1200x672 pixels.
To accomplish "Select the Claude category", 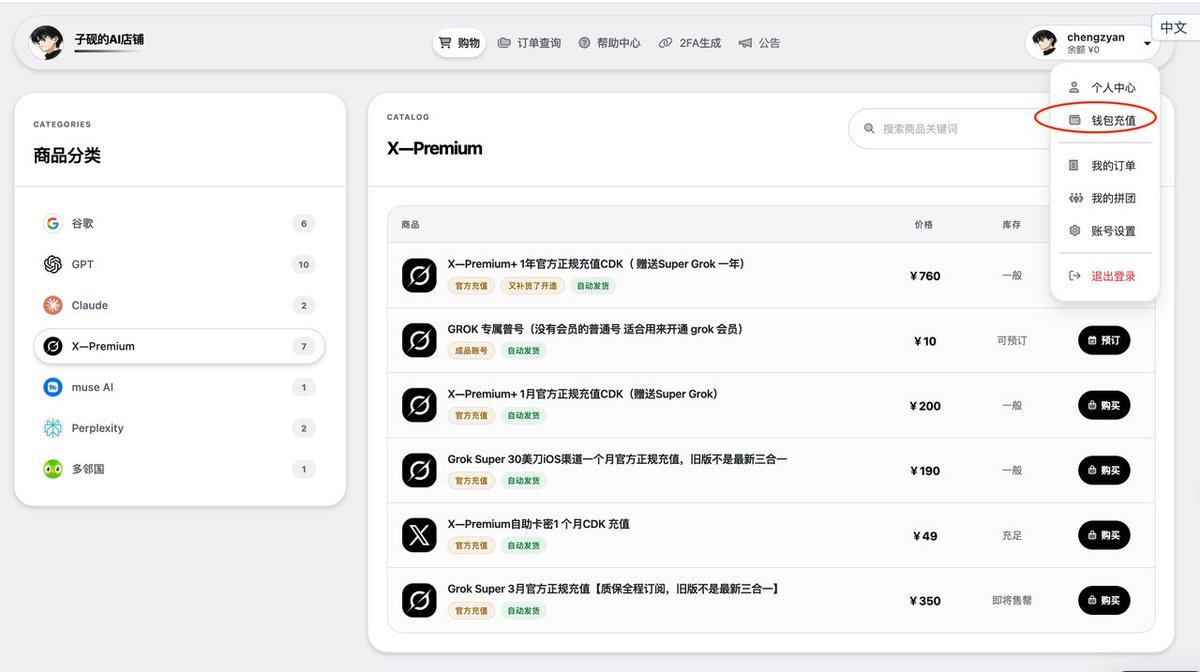I will [x=180, y=306].
